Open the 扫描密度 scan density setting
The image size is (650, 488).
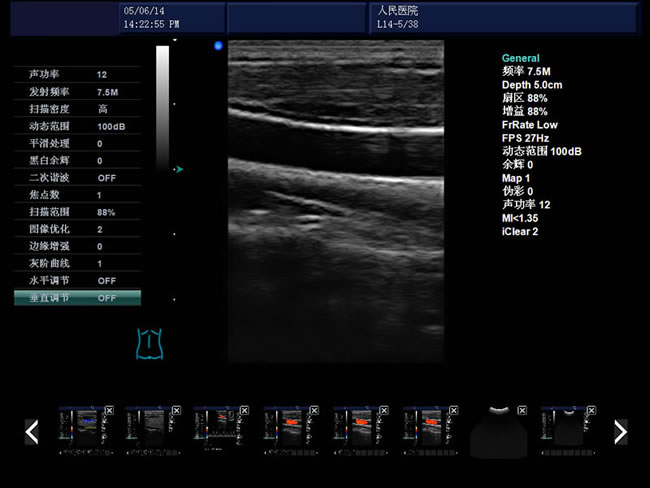point(103,109)
